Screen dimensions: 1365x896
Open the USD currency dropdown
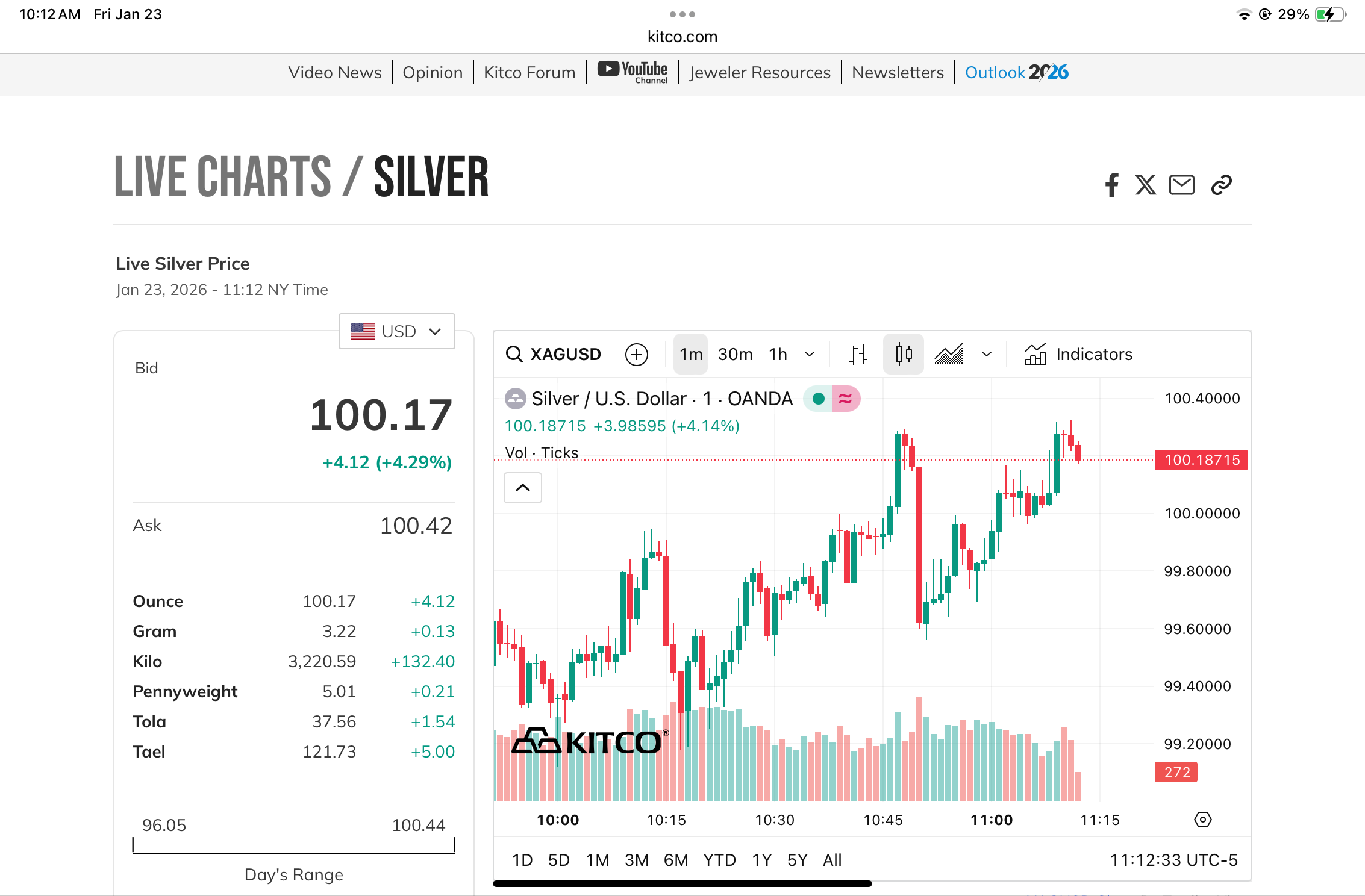397,331
